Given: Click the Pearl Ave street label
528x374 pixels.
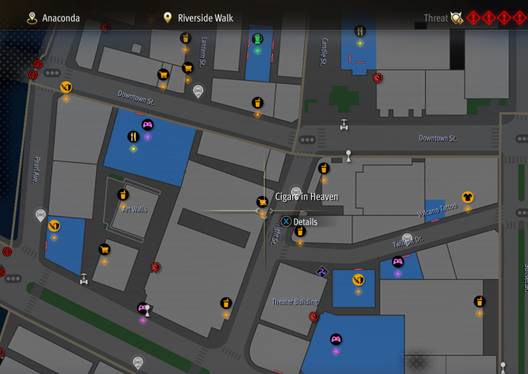Looking at the screenshot, I should (x=36, y=169).
